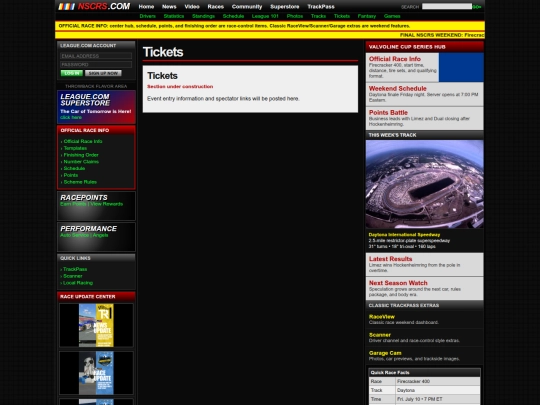Follow the 'click here' Superstore link

point(71,117)
